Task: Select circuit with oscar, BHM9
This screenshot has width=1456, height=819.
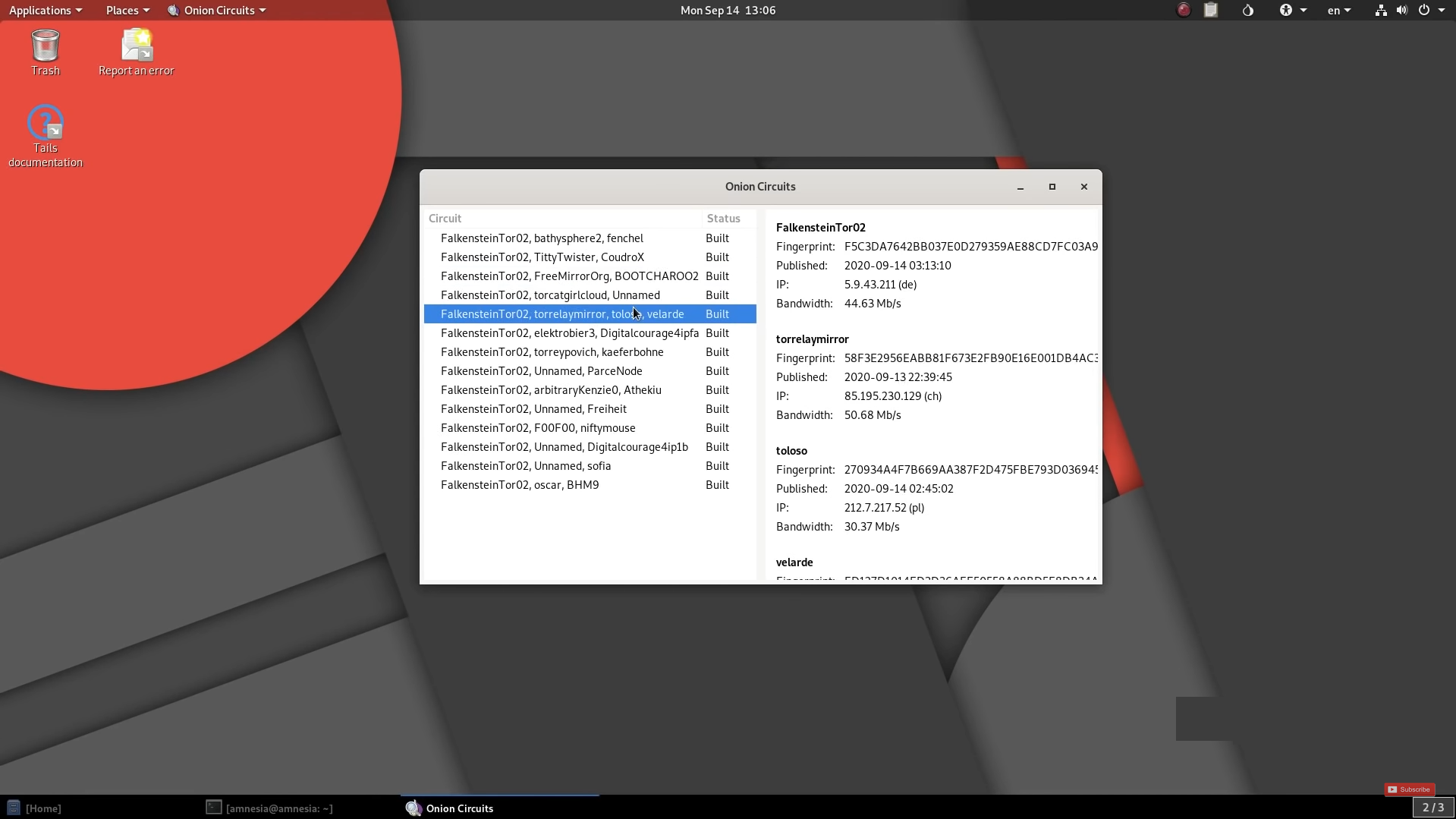Action: [x=590, y=485]
